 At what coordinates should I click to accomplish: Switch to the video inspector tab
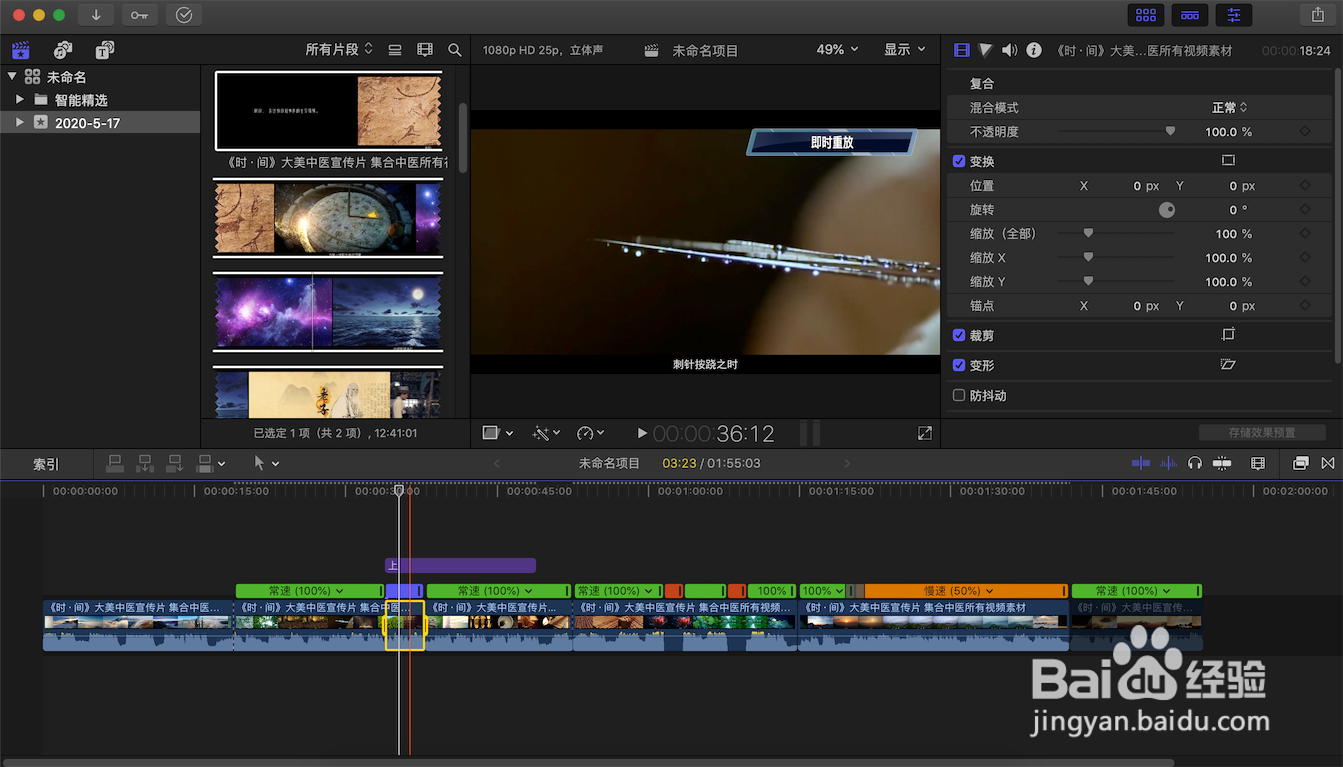pos(962,50)
